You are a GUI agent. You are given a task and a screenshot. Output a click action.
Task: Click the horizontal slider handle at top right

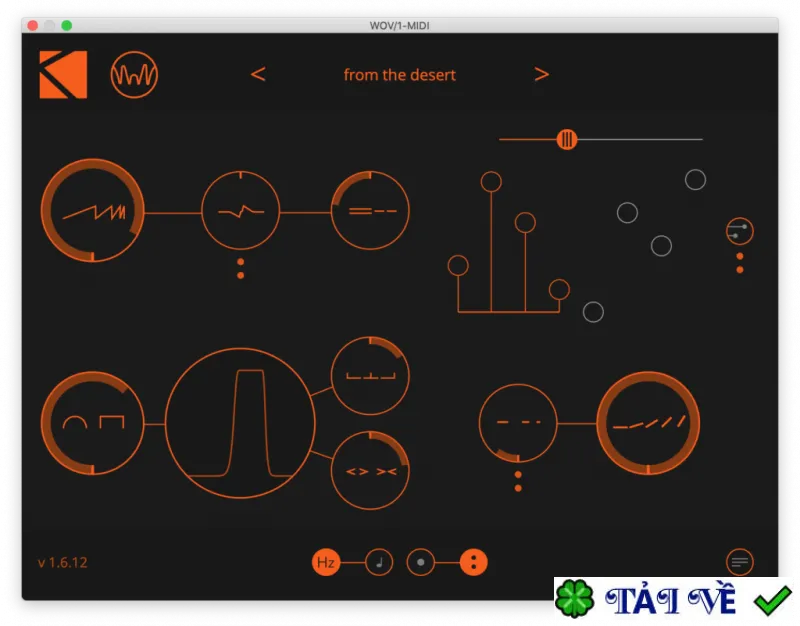click(566, 139)
